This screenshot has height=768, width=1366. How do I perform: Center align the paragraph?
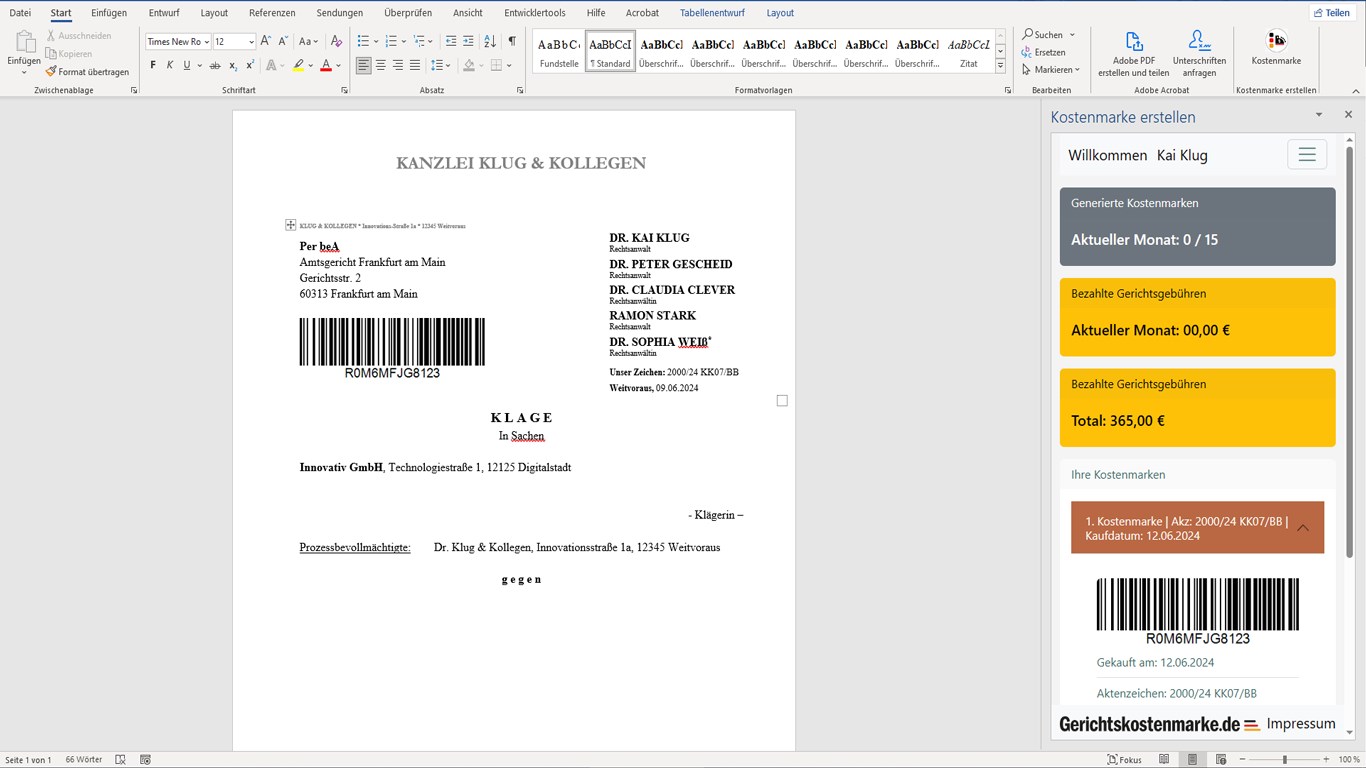click(381, 66)
